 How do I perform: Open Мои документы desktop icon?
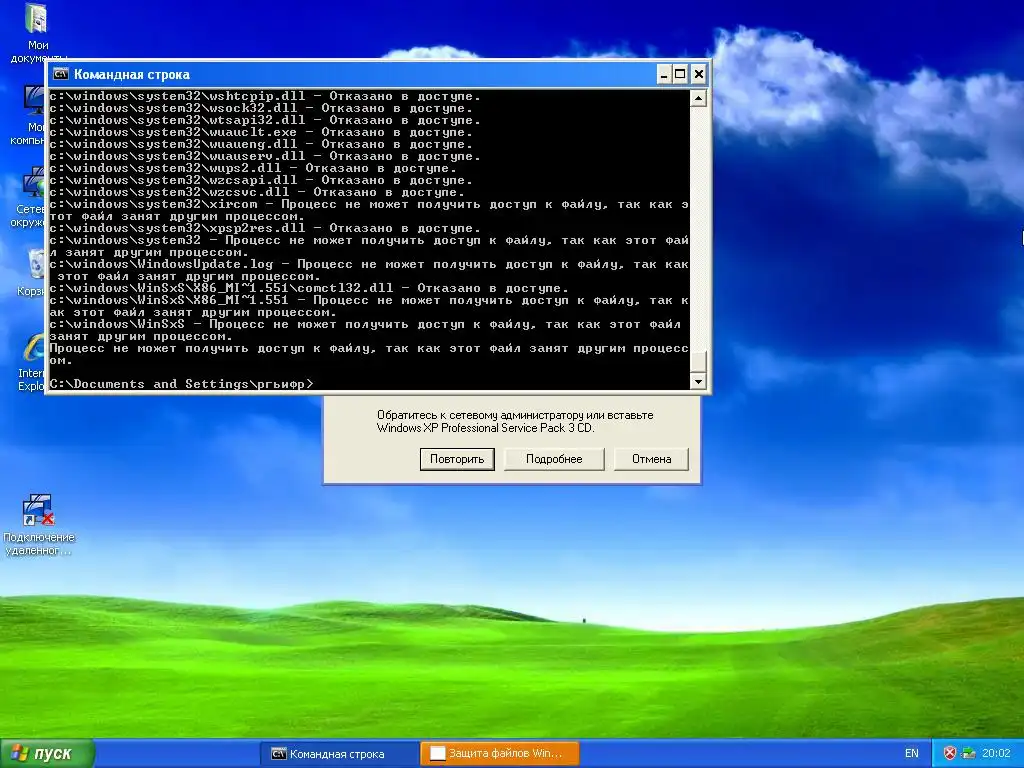pyautogui.click(x=37, y=34)
